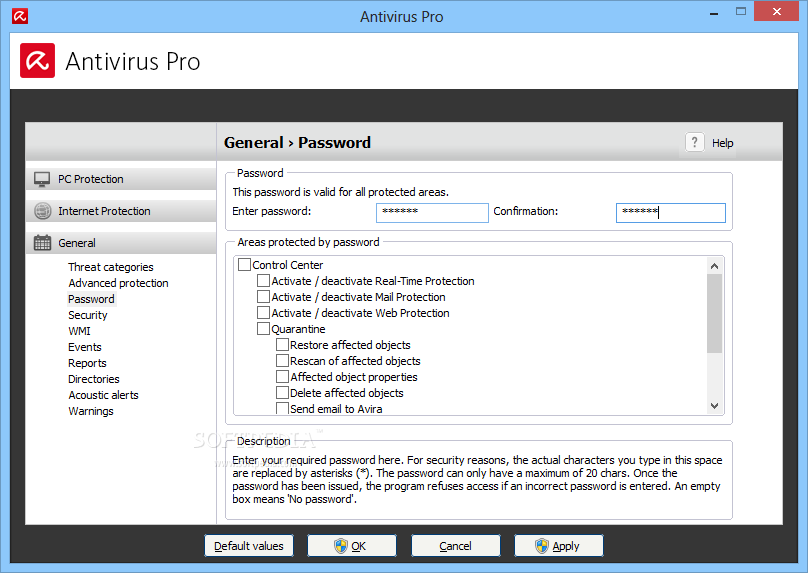Screen dimensions: 808x573
Task: Open WMI settings page
Action: tap(79, 331)
